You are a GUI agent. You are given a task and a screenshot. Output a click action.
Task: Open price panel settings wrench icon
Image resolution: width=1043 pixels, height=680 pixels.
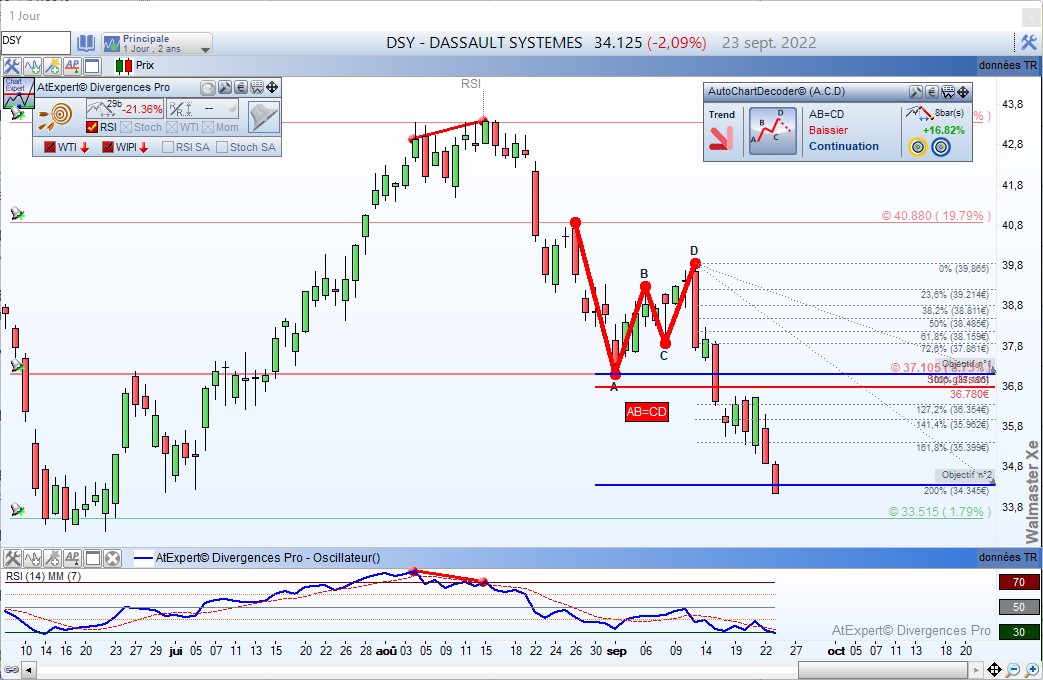coord(11,66)
